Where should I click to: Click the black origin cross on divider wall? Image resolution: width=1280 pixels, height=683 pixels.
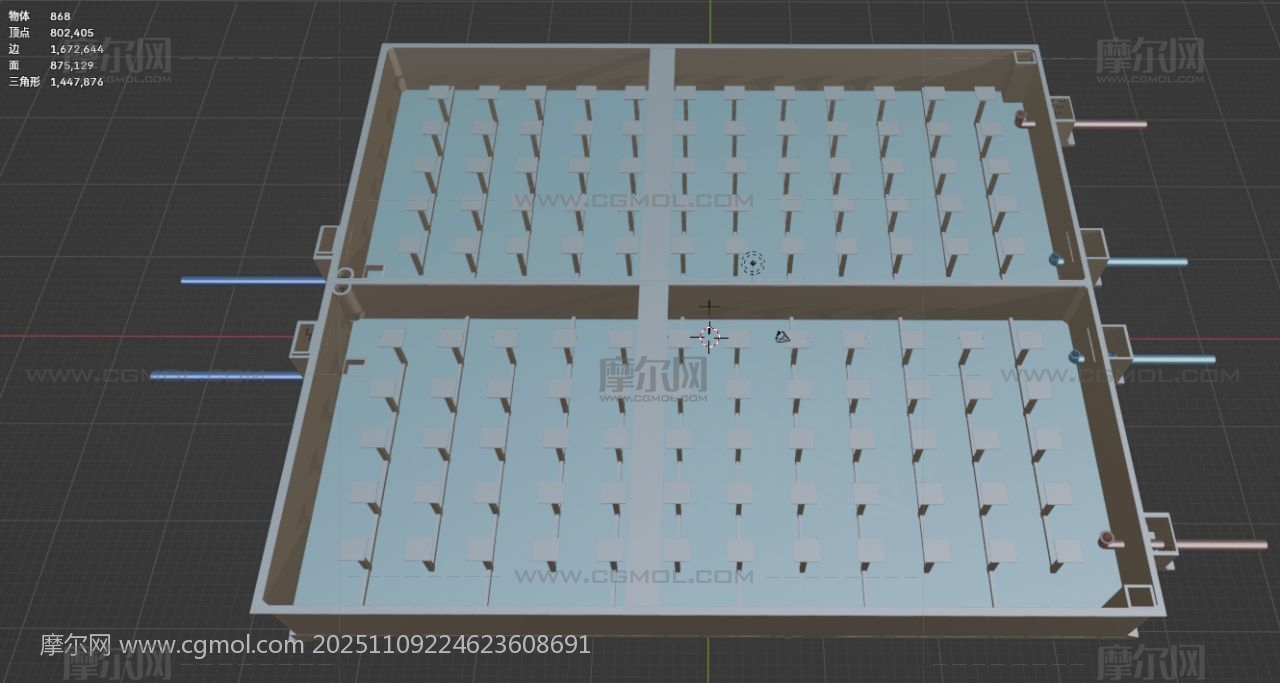(708, 306)
